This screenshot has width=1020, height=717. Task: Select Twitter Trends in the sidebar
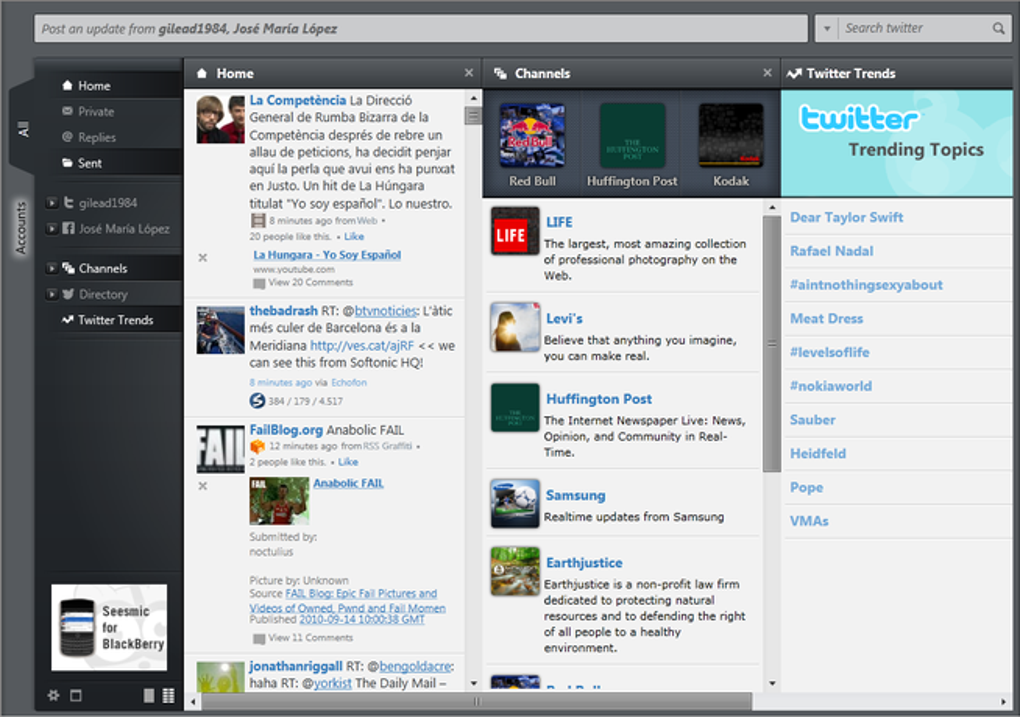pos(115,320)
